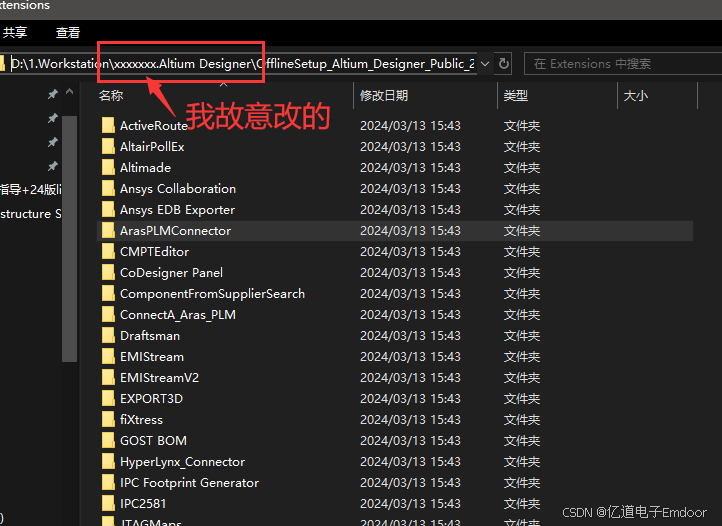Select the EXPORT3D folder icon
This screenshot has width=722, height=526.
(108, 399)
